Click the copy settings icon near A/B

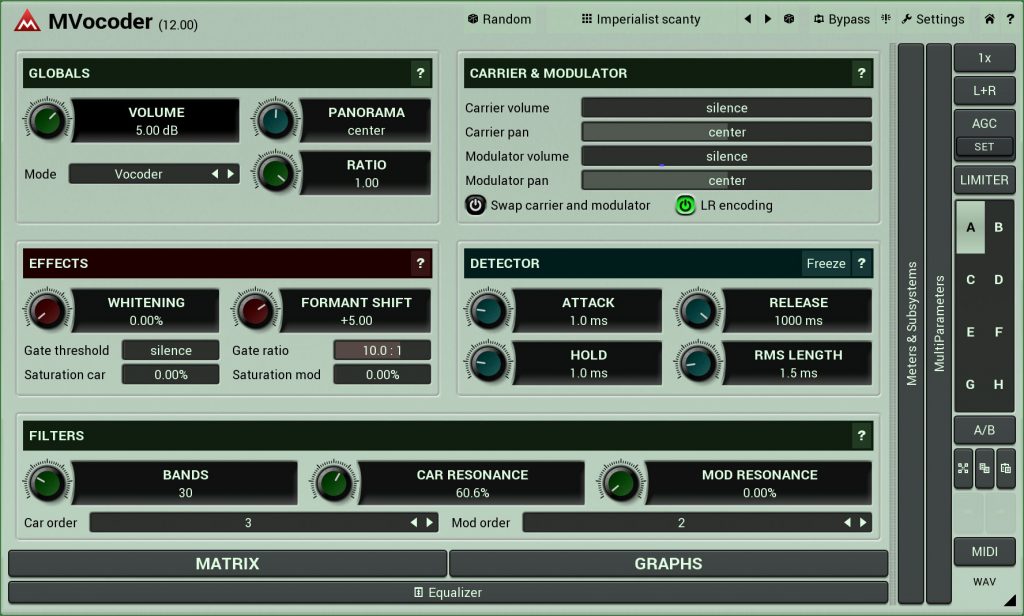click(986, 468)
